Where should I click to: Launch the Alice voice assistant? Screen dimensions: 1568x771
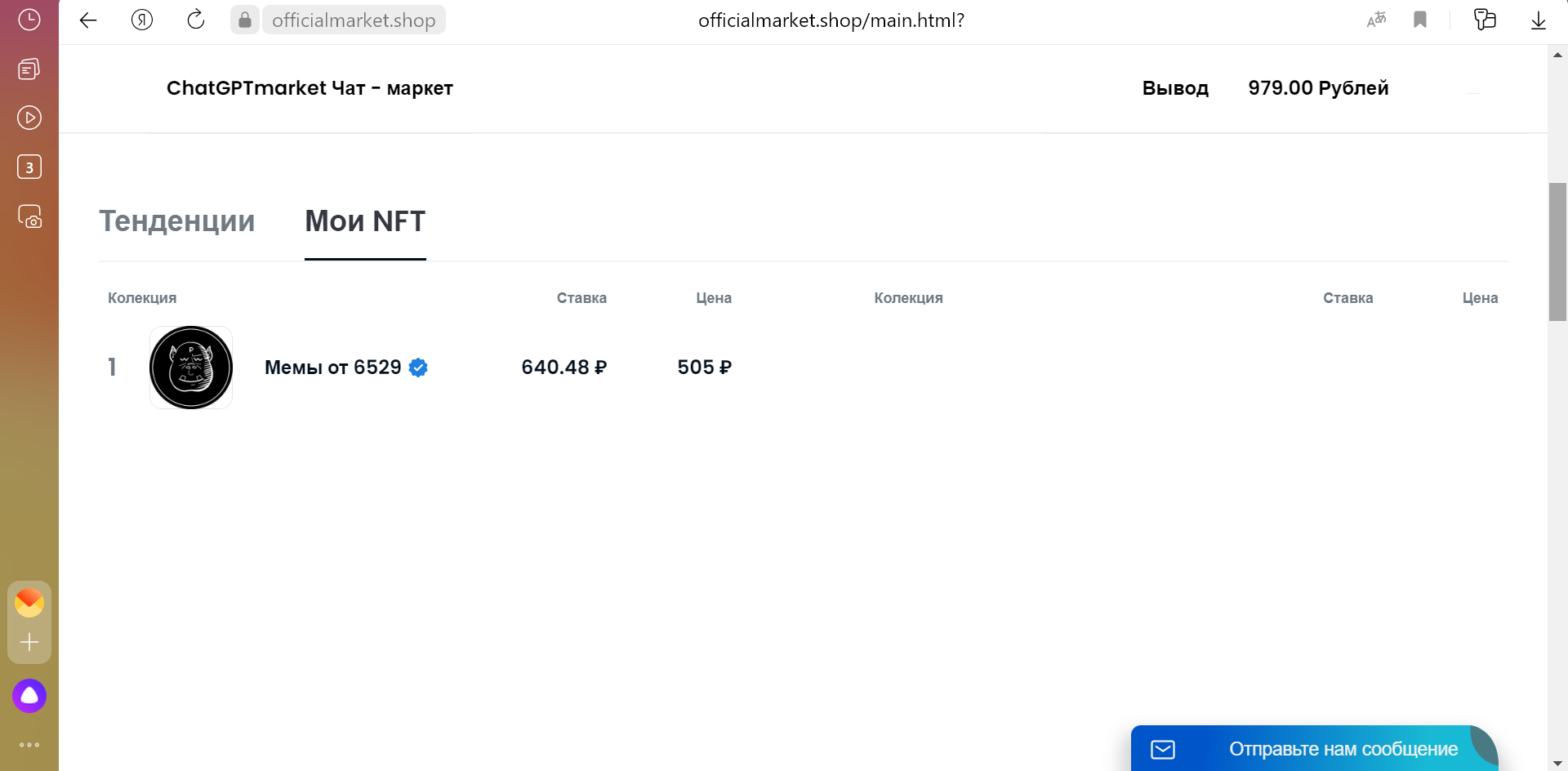coord(29,696)
